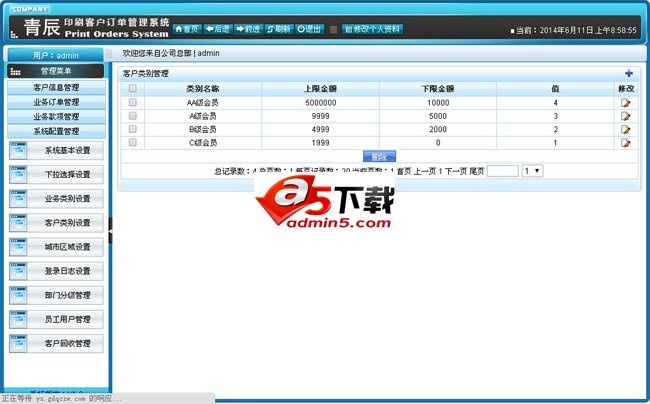Click icon beside 城市区域设置
This screenshot has height=404, width=650.
pyautogui.click(x=18, y=247)
